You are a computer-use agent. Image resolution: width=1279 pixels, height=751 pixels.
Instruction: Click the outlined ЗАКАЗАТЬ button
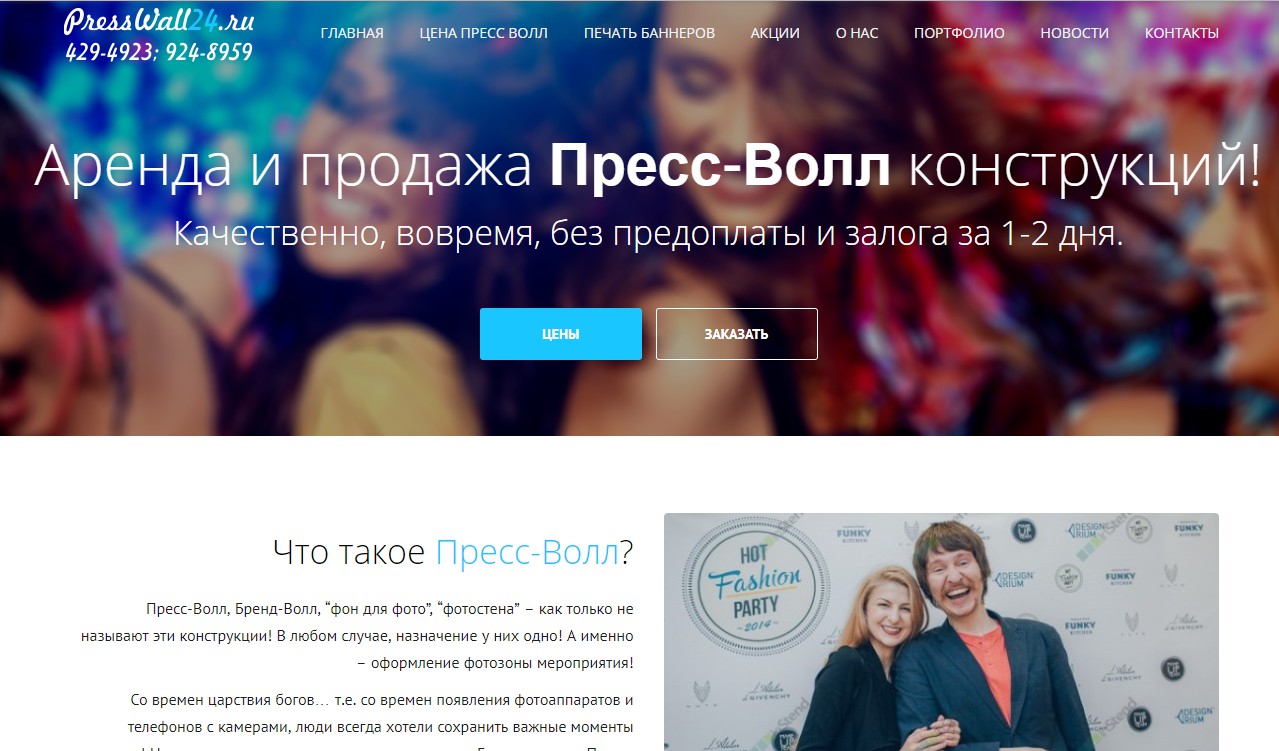[x=737, y=334]
